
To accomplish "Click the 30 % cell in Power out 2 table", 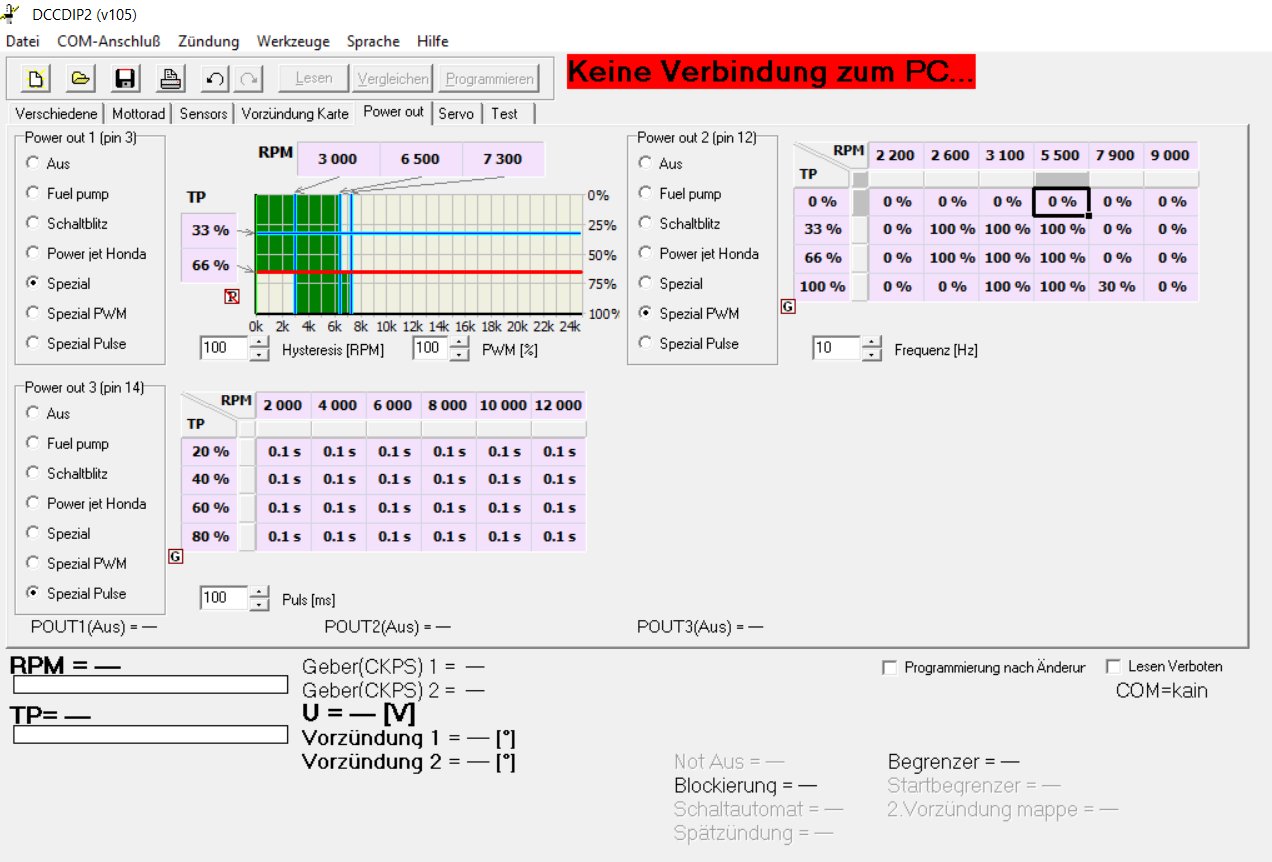I will pos(1116,287).
